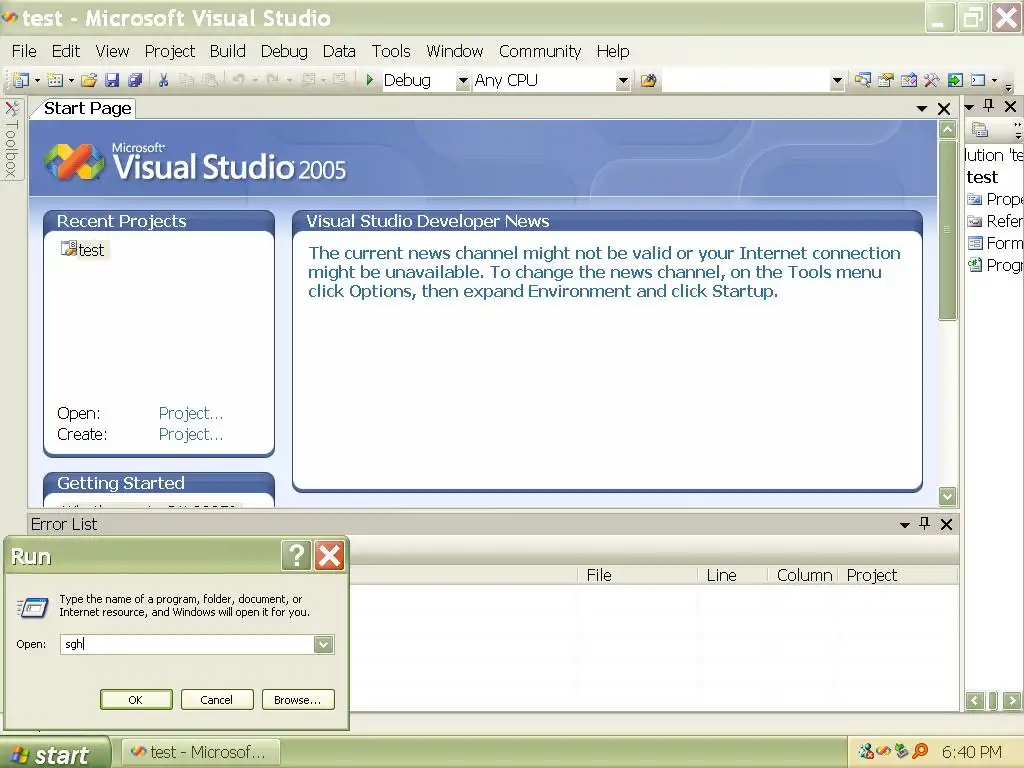Open the Object Browser toolbar icon

pyautogui.click(x=908, y=80)
